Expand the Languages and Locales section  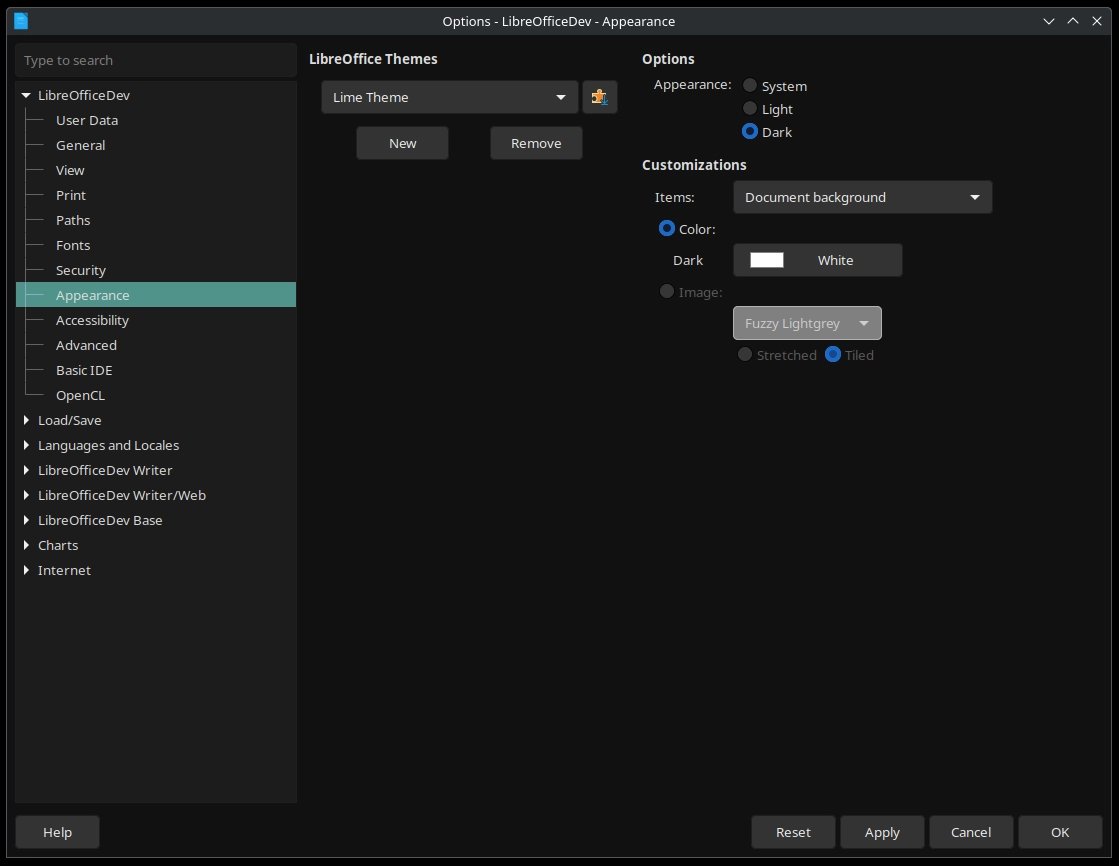pyautogui.click(x=27, y=445)
